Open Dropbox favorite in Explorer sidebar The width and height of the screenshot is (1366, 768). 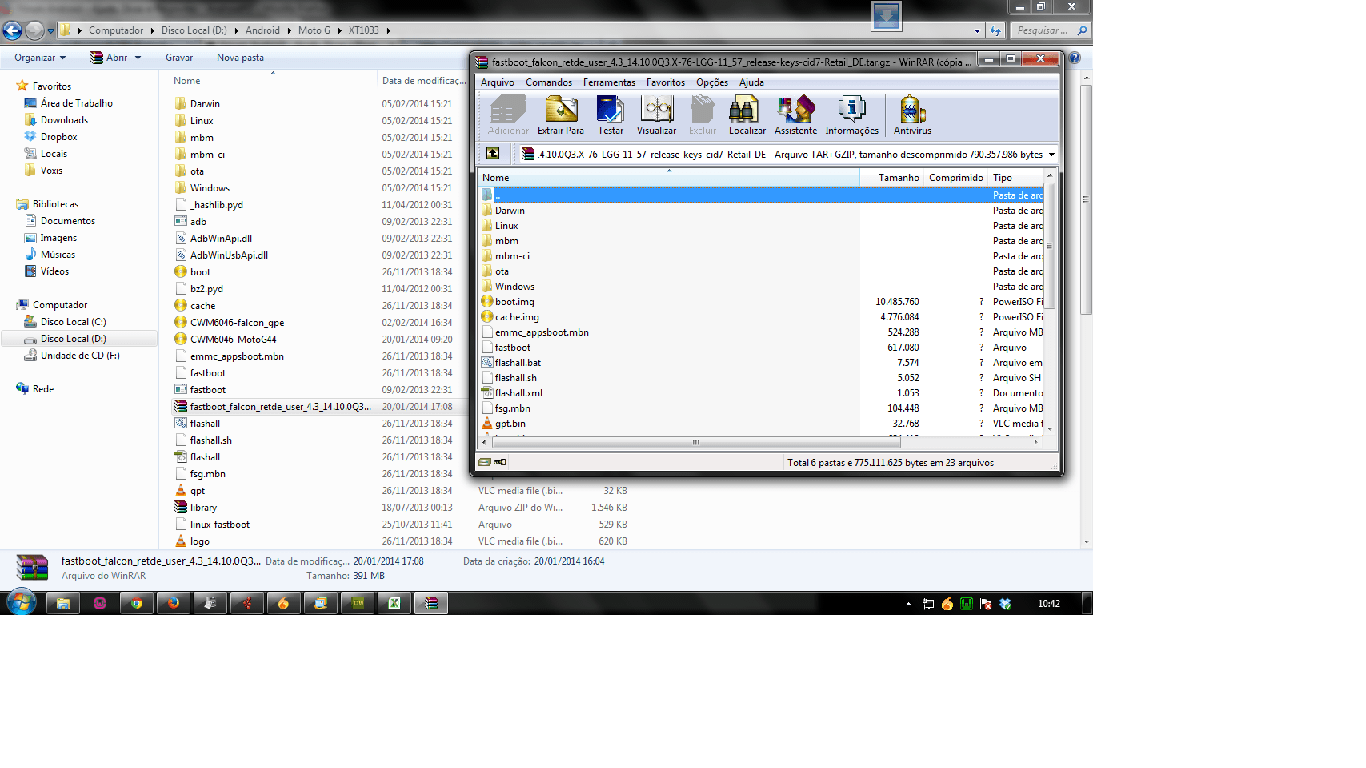tap(58, 137)
